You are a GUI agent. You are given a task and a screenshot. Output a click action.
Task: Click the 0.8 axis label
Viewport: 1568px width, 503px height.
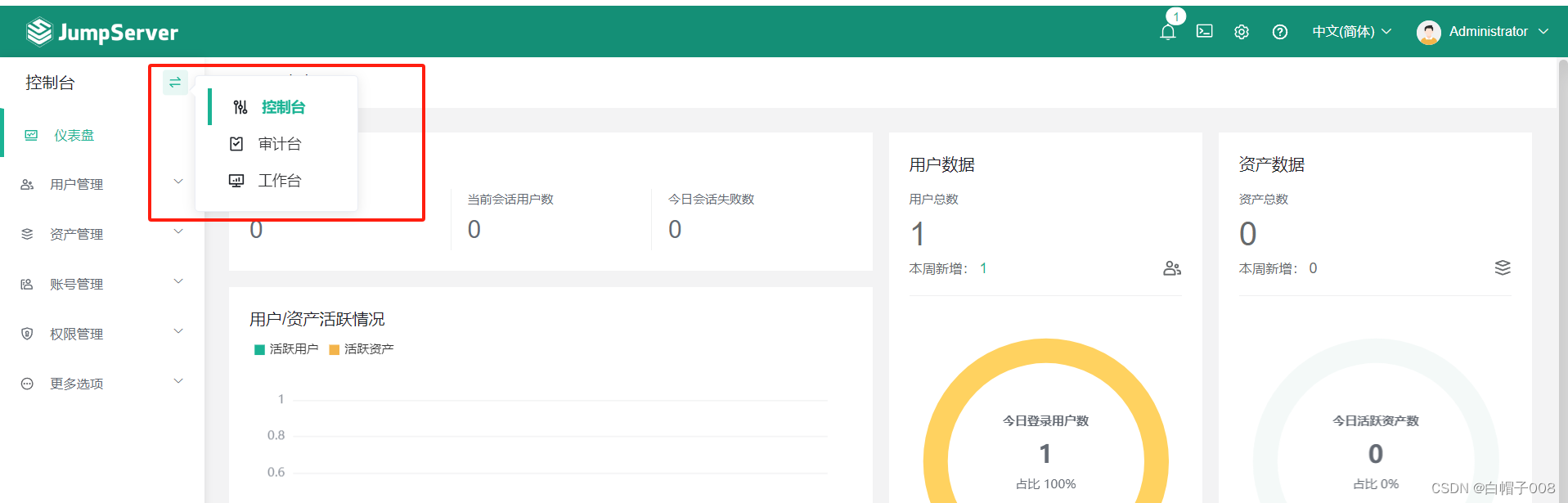point(276,435)
